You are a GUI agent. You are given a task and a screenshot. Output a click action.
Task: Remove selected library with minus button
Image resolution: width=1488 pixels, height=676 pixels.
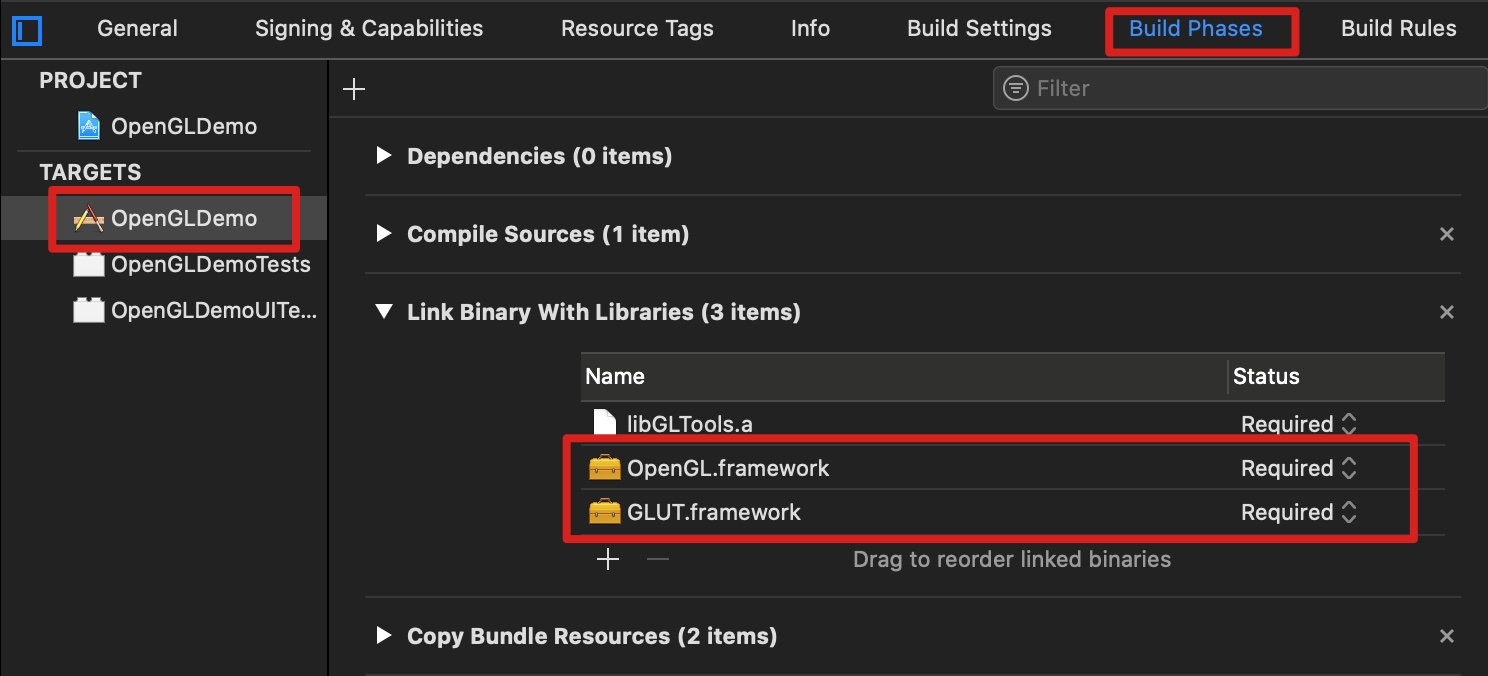(657, 559)
